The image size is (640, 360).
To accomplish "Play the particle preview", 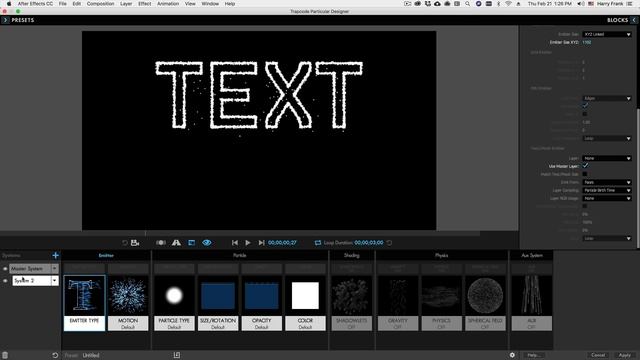I will click(x=248, y=243).
